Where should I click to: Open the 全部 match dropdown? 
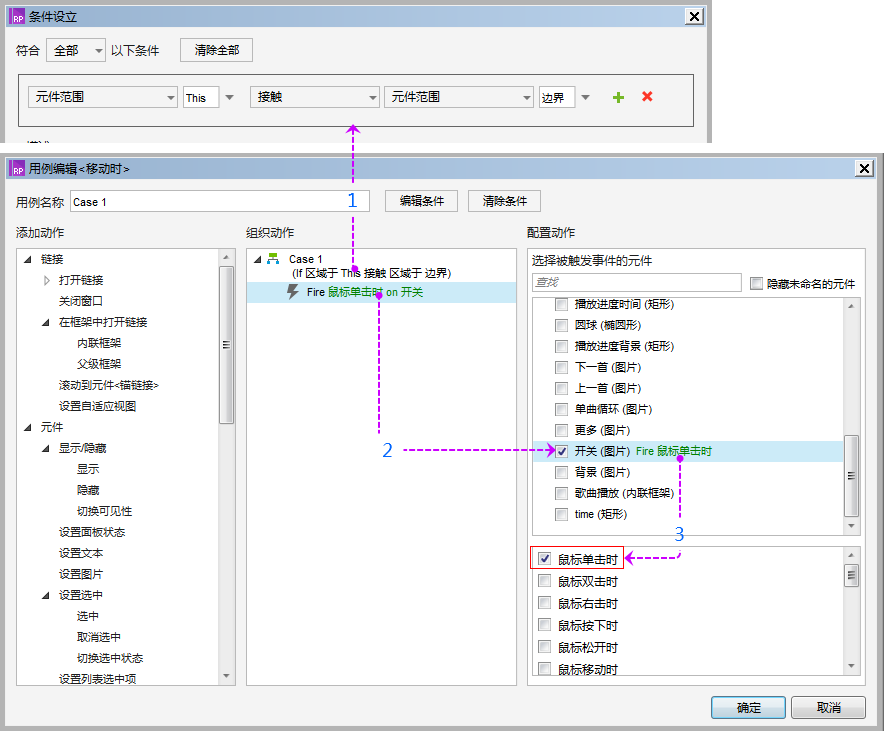76,50
